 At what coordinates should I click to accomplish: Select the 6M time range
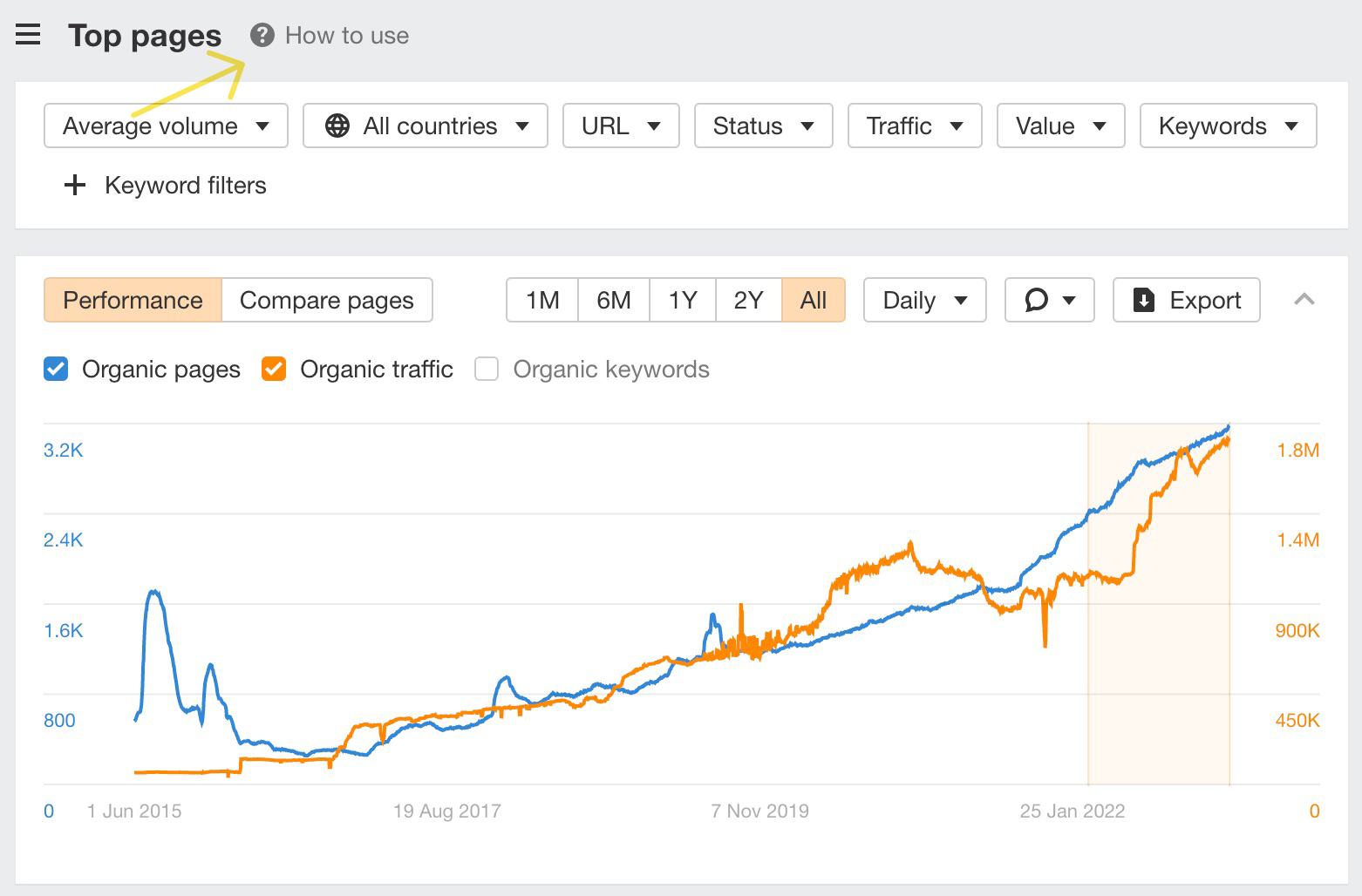(x=613, y=300)
